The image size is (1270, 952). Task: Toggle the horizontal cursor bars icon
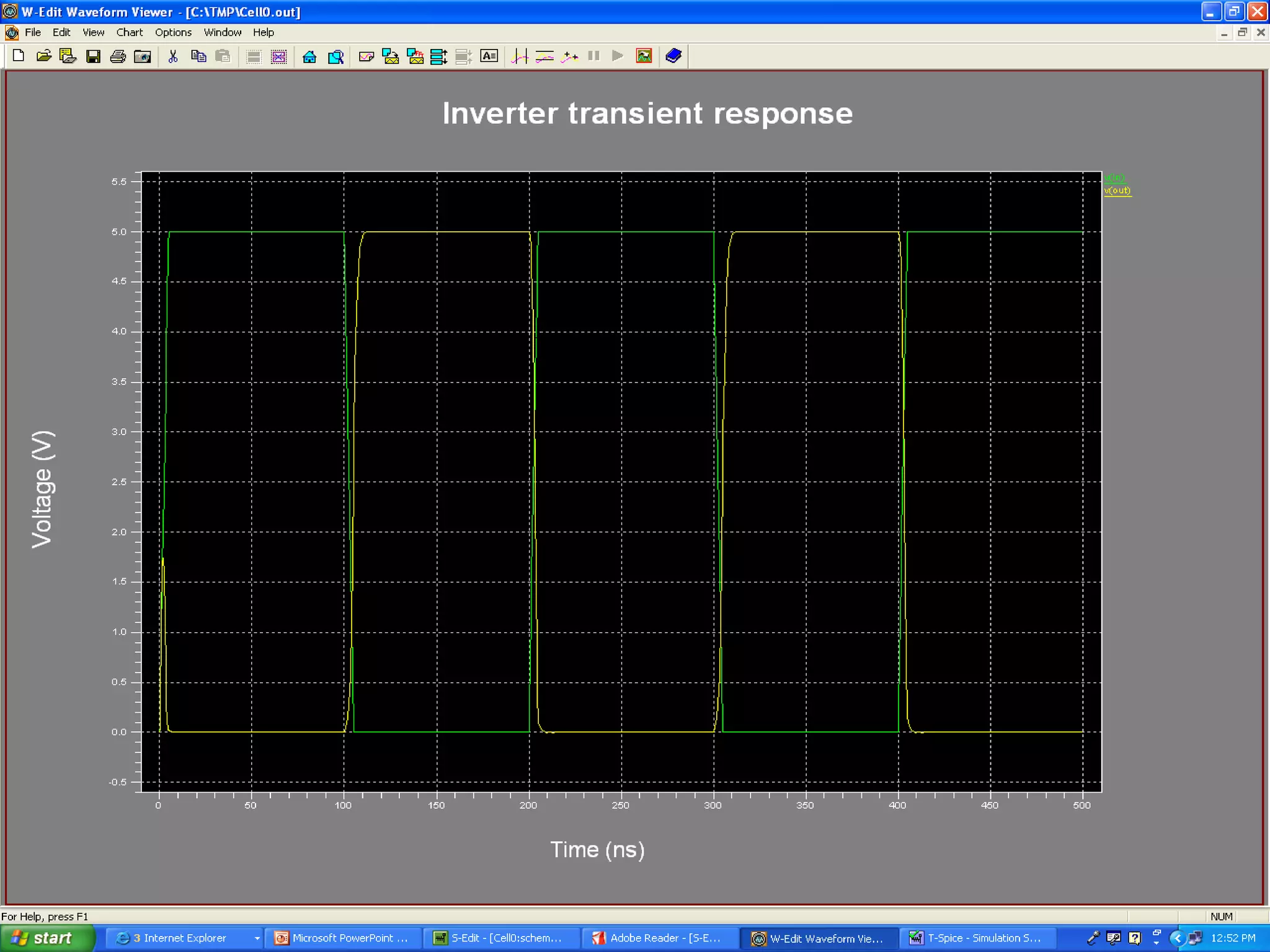point(544,56)
